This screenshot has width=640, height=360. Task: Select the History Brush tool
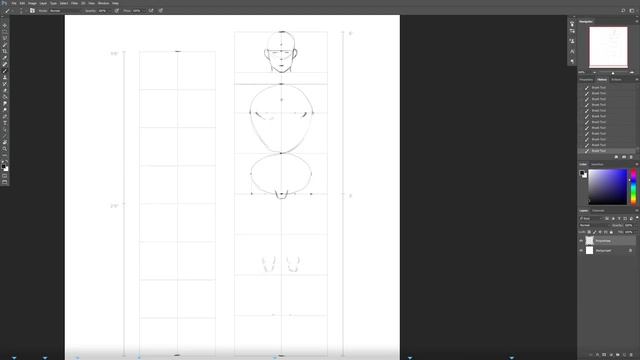pos(5,84)
